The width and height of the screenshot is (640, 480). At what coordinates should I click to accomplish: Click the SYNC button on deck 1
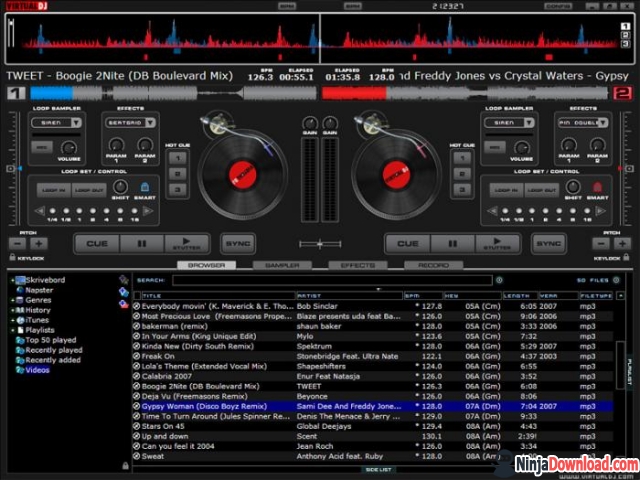[238, 244]
